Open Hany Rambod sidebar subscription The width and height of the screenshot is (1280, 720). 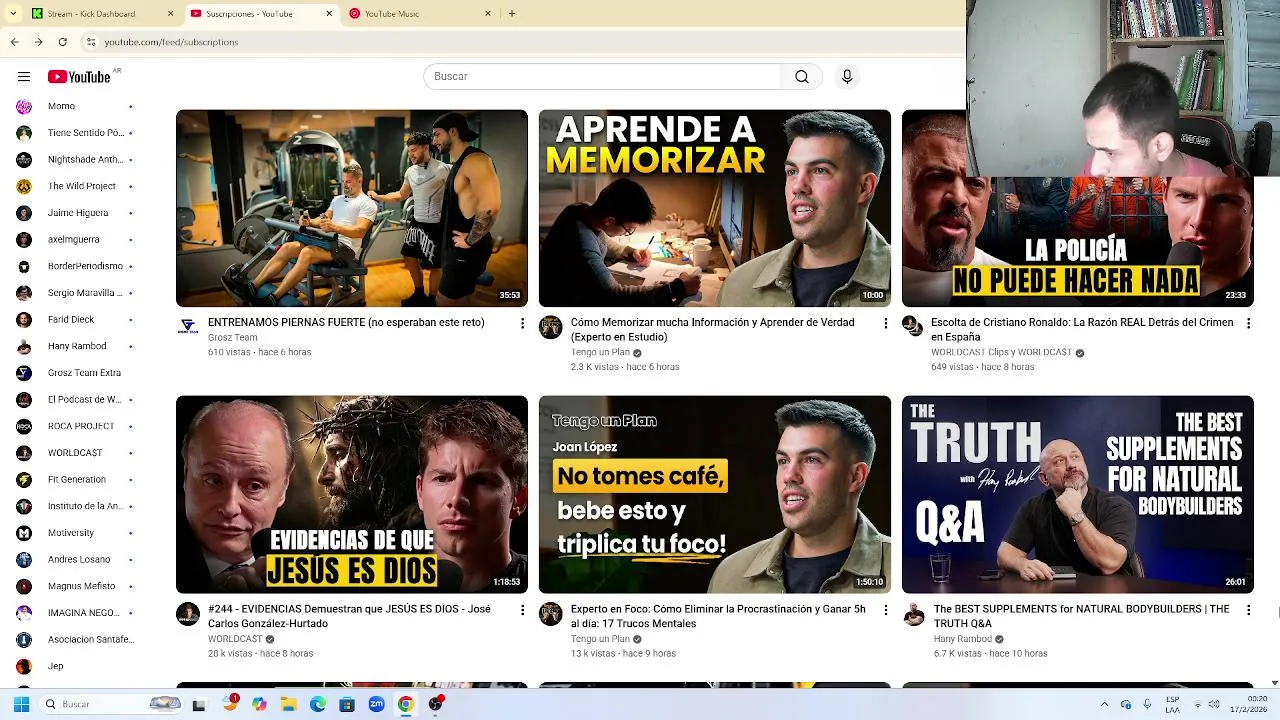75,346
